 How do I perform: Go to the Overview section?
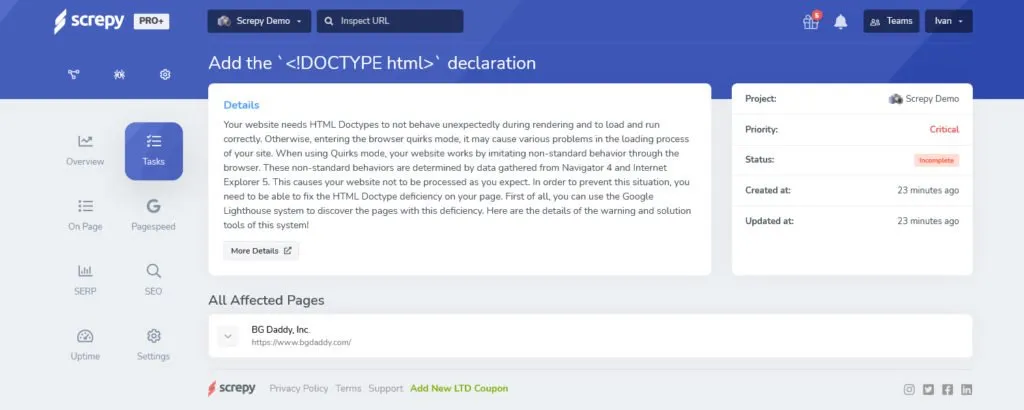pos(85,151)
